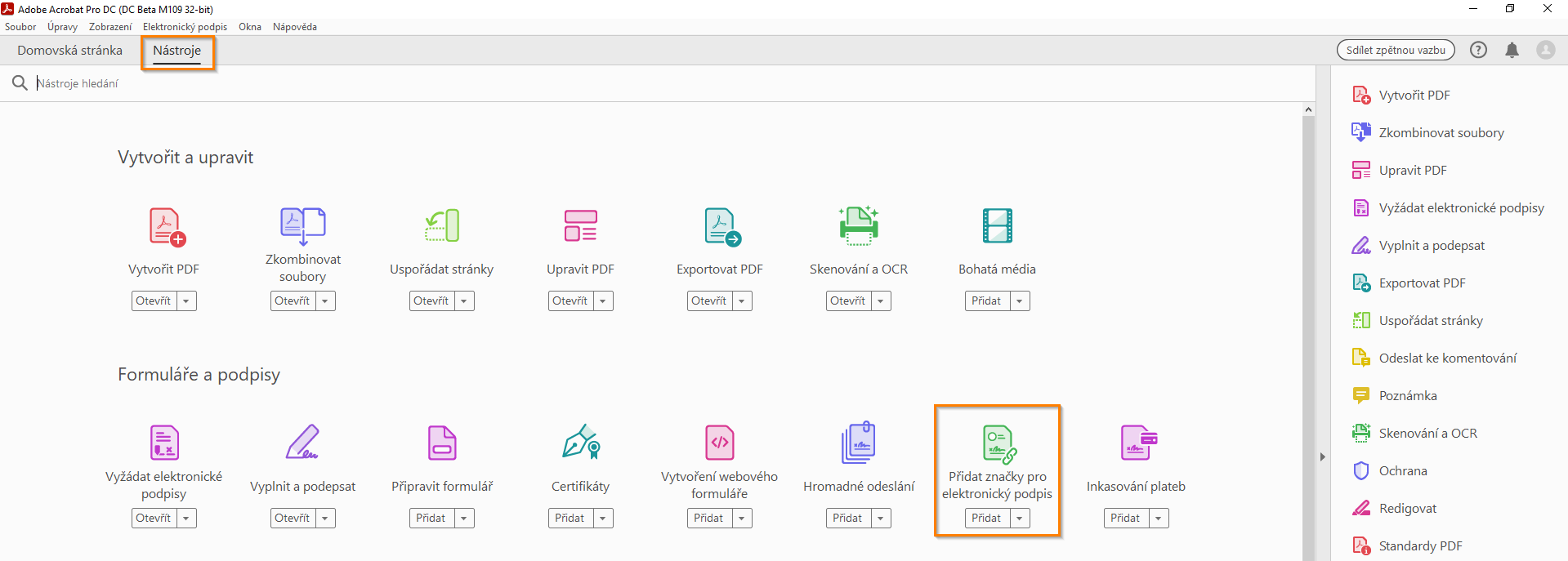The height and width of the screenshot is (561, 1568).
Task: Open the Zobrazení menu
Action: coord(110,27)
